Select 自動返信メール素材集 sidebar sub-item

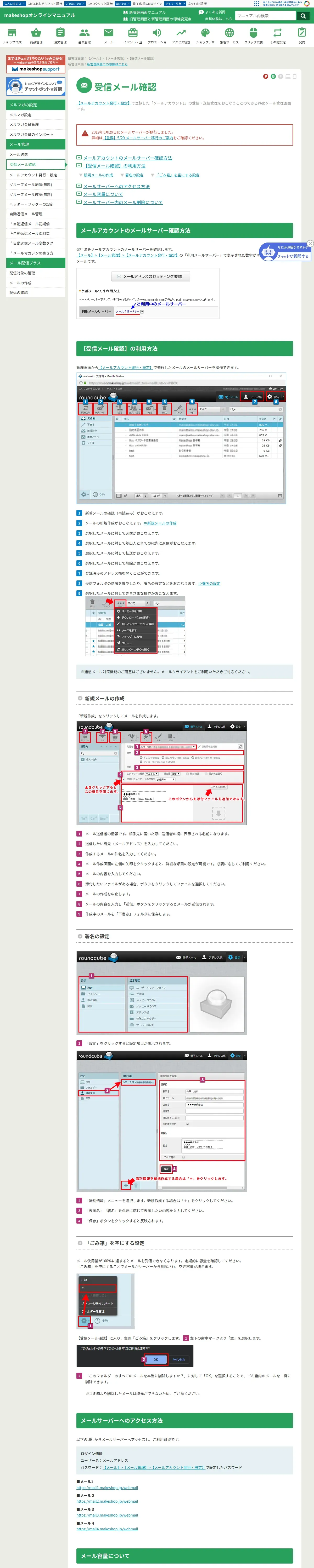[35, 233]
